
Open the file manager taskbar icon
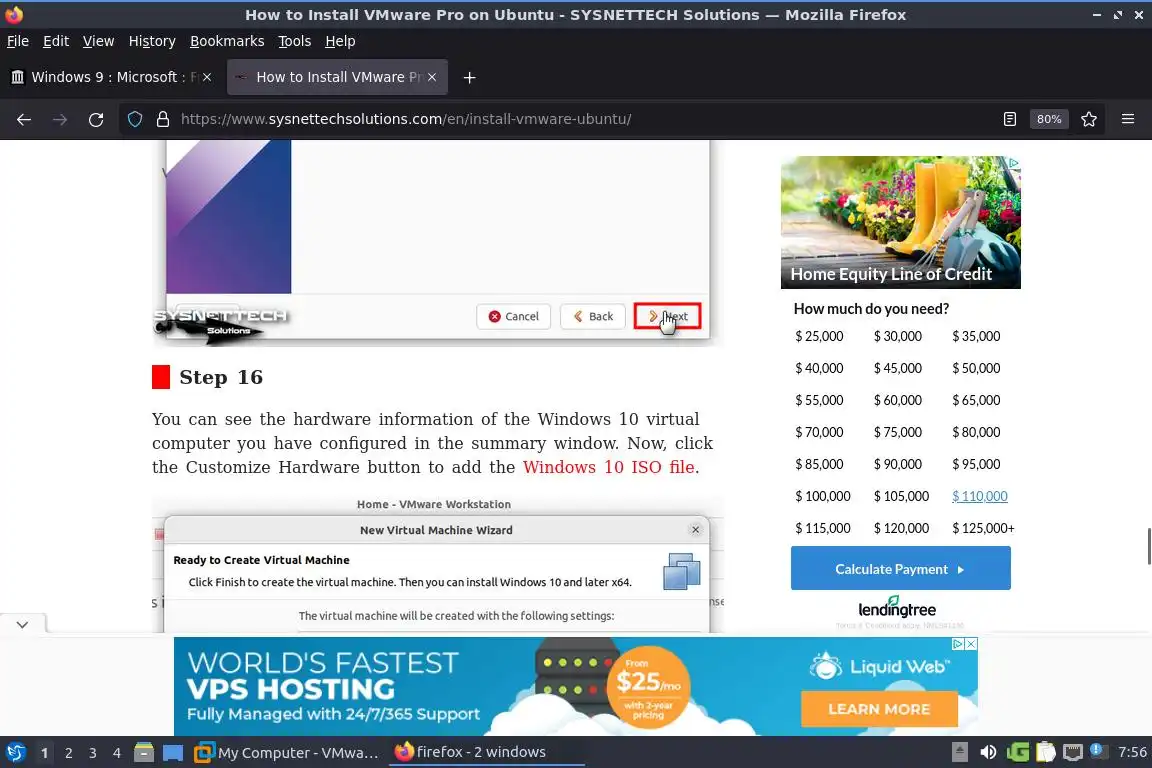click(144, 753)
